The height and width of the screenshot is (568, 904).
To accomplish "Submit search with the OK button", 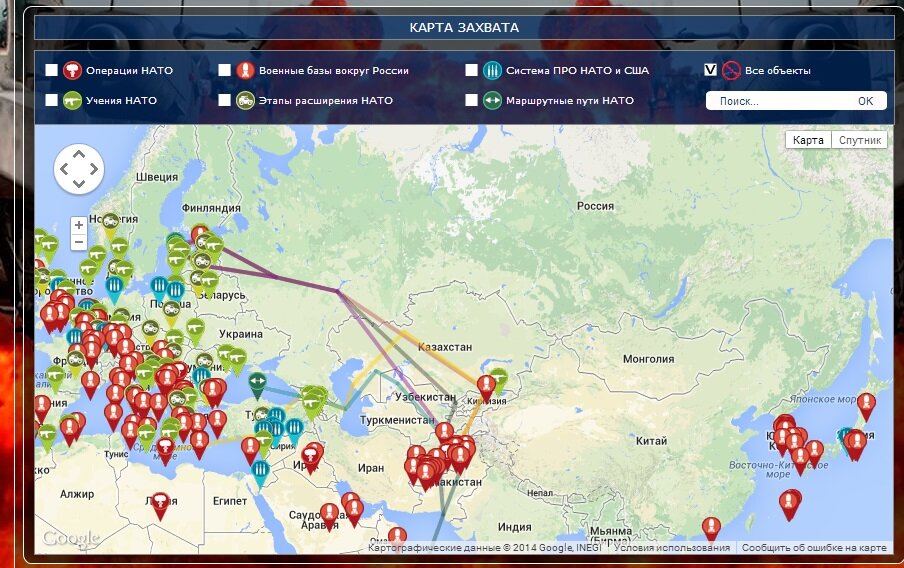I will pyautogui.click(x=865, y=101).
